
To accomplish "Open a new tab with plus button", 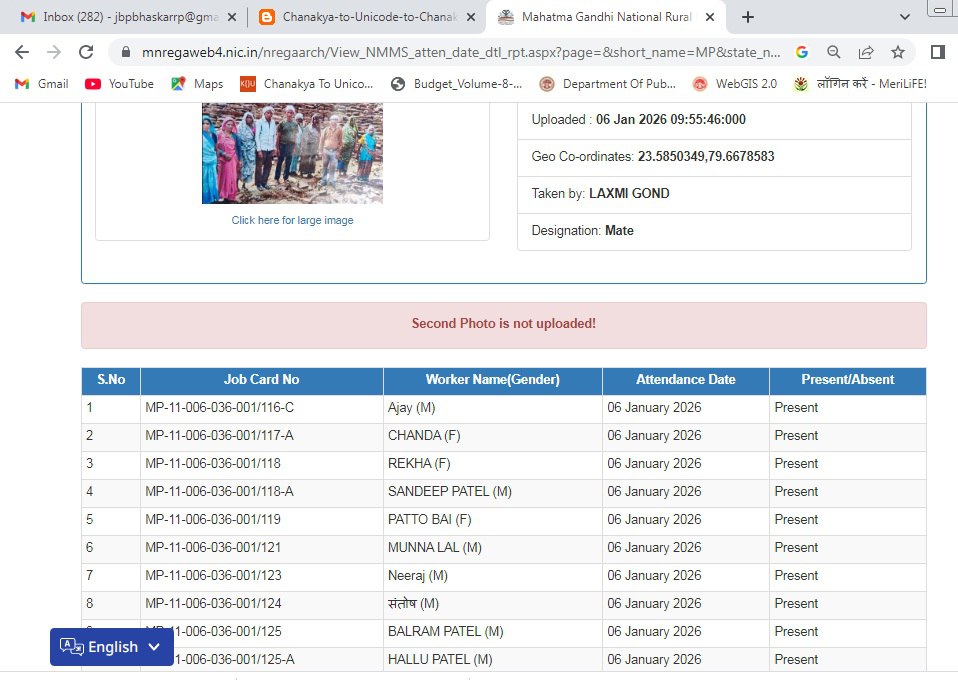I will [x=748, y=17].
